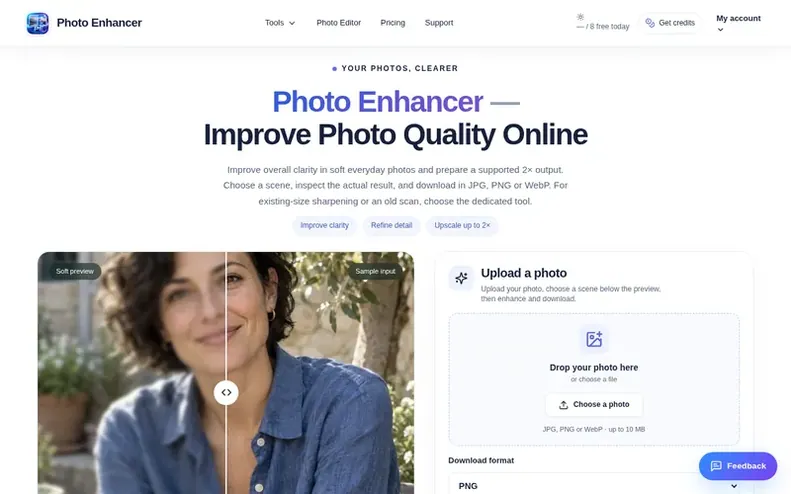The width and height of the screenshot is (791, 494).
Task: Click the before/after comparison slider handle
Action: pyautogui.click(x=226, y=393)
